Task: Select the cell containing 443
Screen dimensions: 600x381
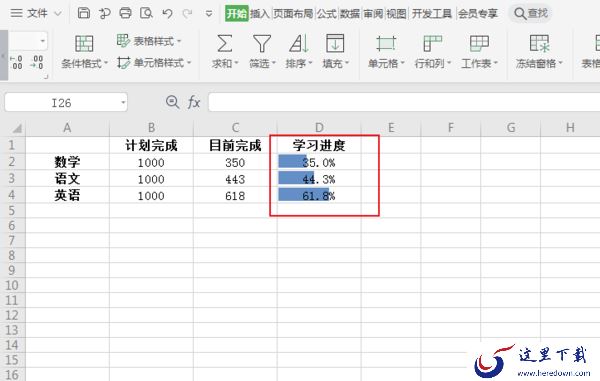Action: coord(235,179)
